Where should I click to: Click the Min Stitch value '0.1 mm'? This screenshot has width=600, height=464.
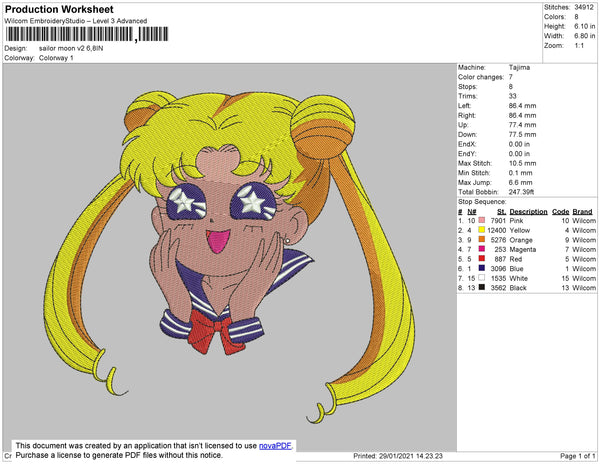click(520, 173)
